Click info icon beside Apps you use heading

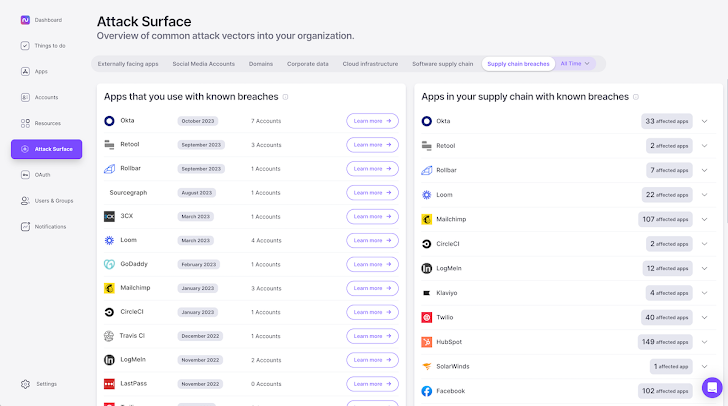[286, 97]
